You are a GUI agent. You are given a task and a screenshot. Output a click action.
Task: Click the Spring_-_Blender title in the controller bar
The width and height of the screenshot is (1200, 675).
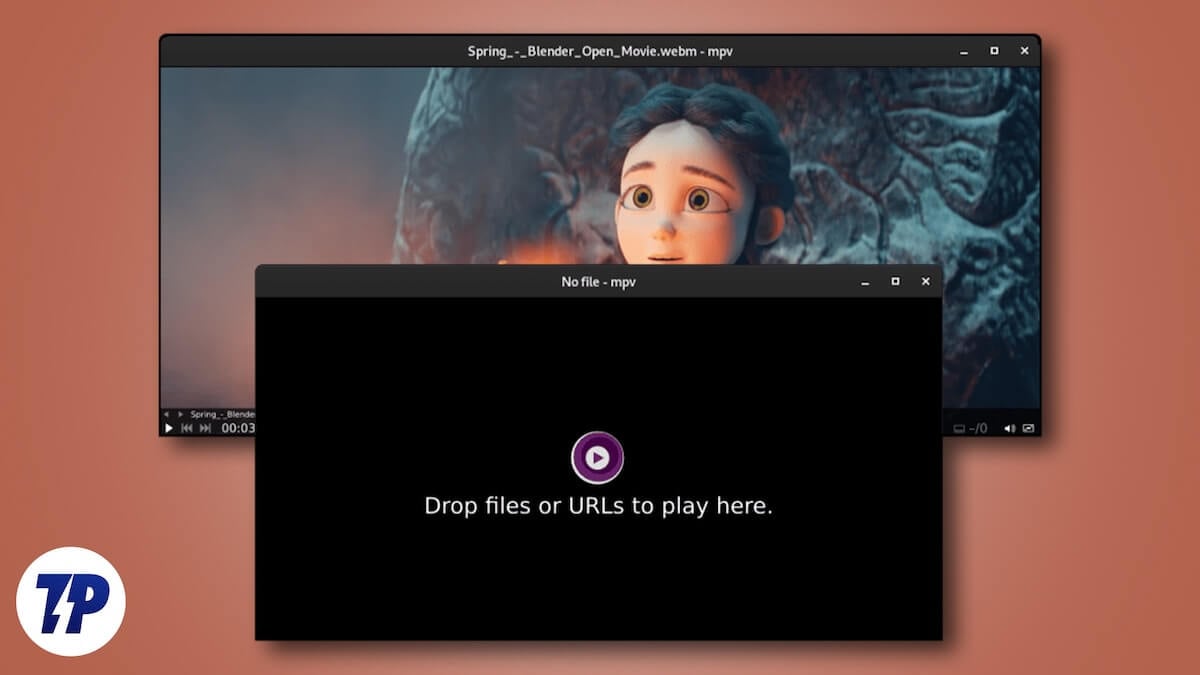[x=223, y=413]
